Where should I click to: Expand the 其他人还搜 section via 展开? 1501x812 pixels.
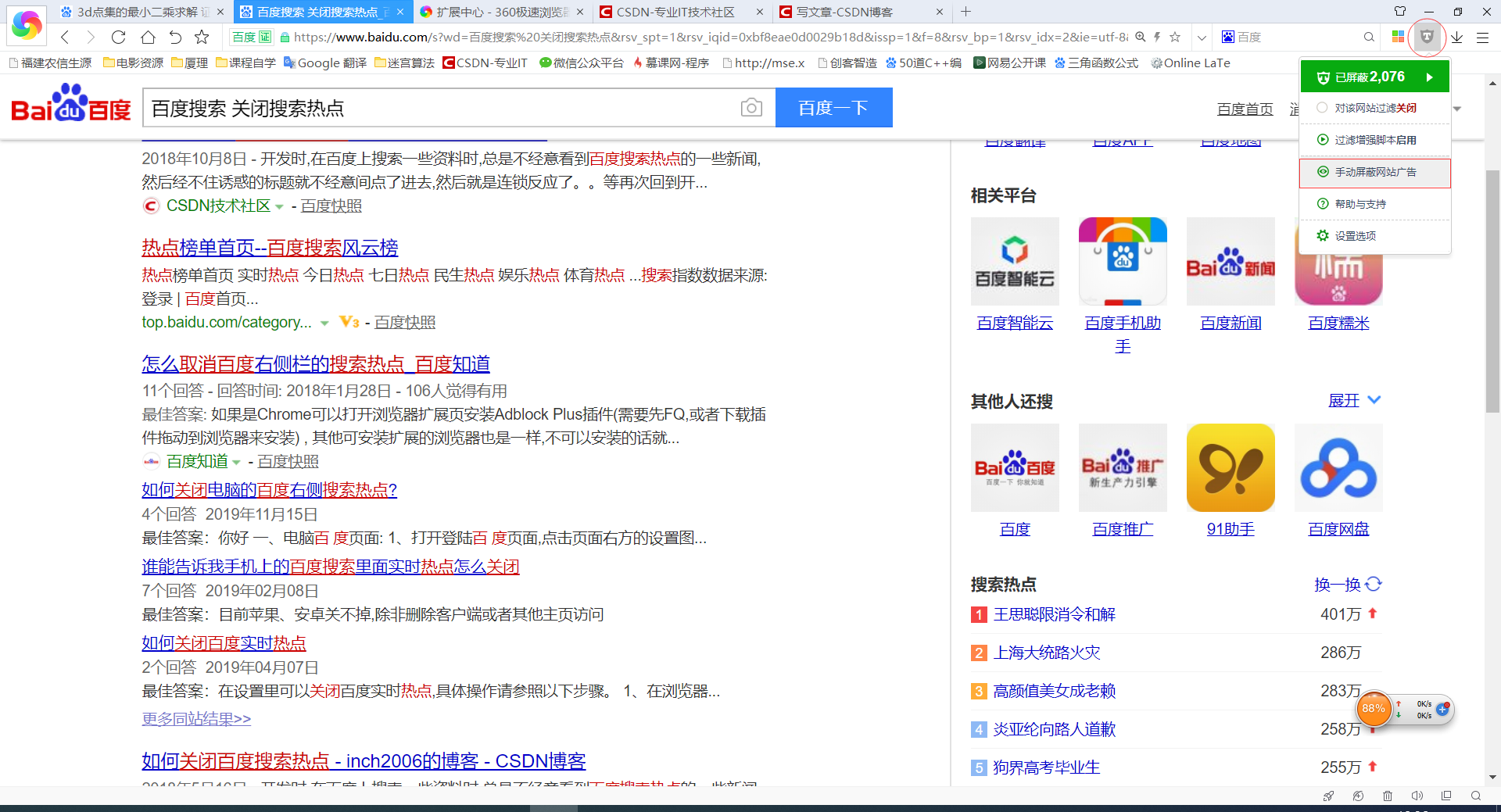[x=1355, y=400]
